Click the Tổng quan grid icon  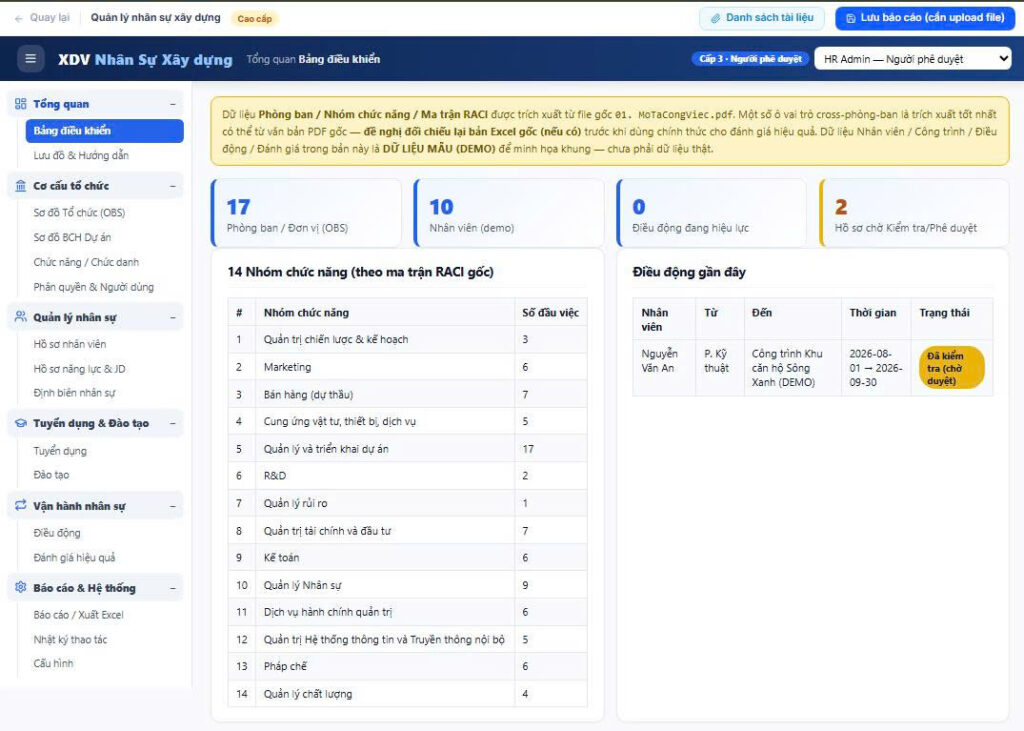tap(21, 104)
